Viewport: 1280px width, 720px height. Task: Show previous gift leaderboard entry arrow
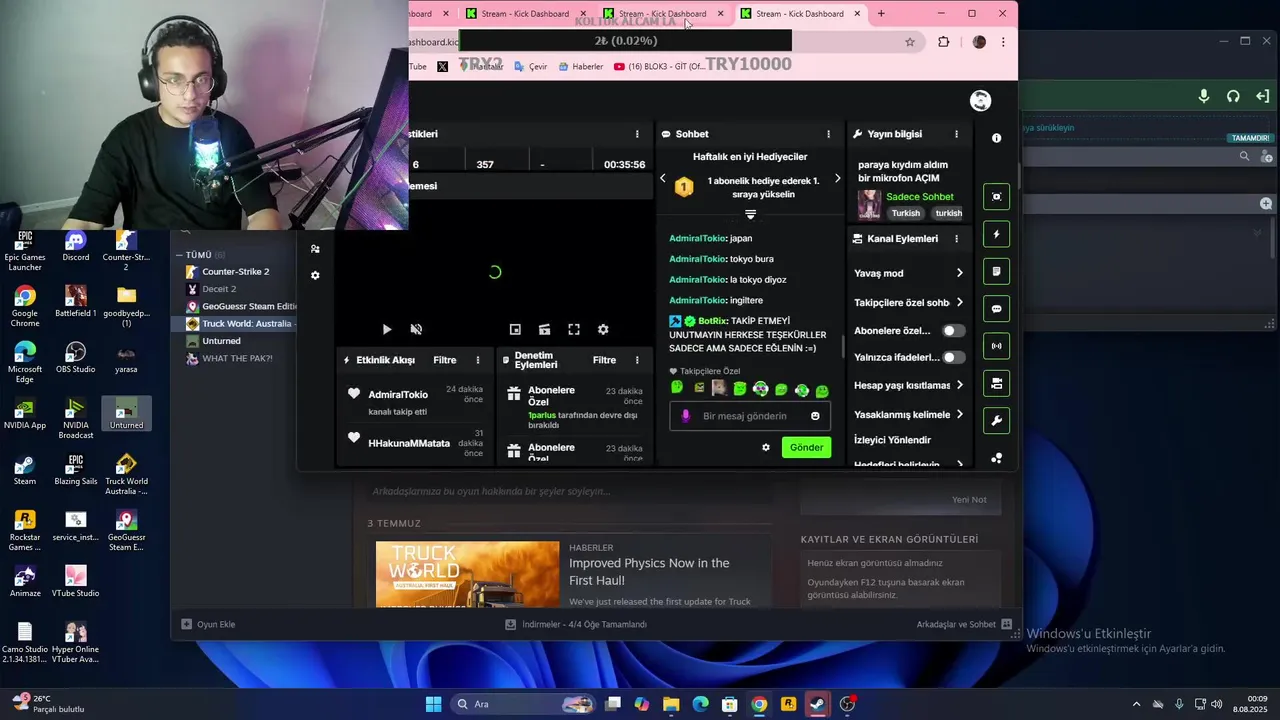[x=662, y=179]
